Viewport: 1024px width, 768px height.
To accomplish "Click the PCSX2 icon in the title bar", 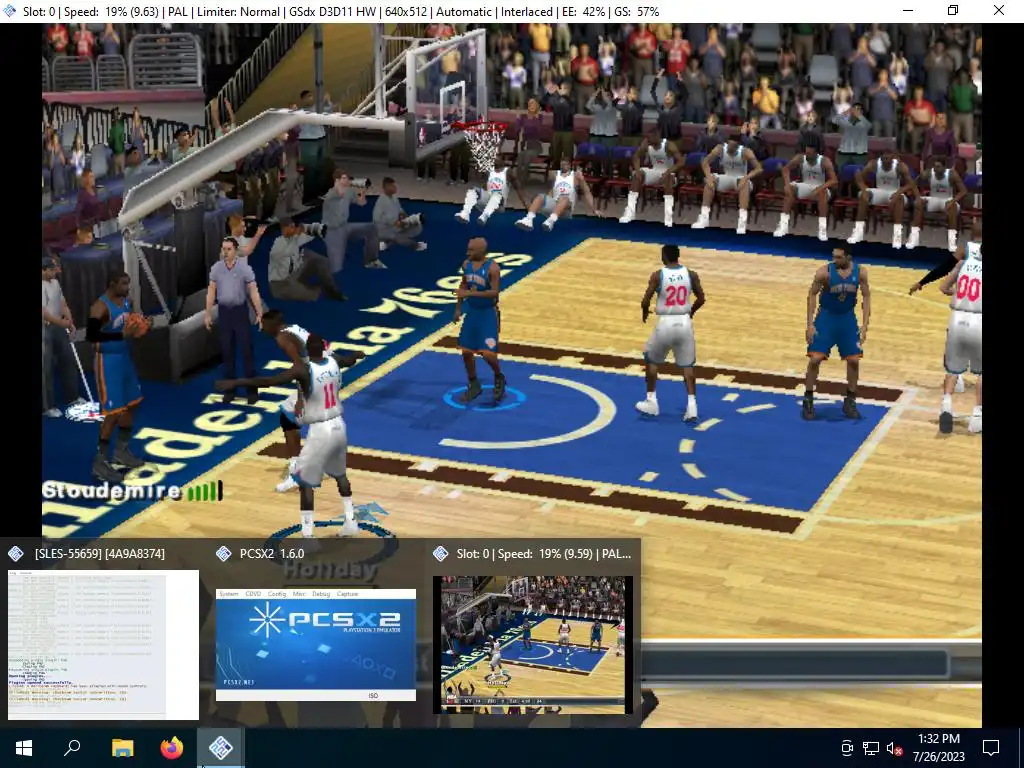I will pyautogui.click(x=10, y=11).
